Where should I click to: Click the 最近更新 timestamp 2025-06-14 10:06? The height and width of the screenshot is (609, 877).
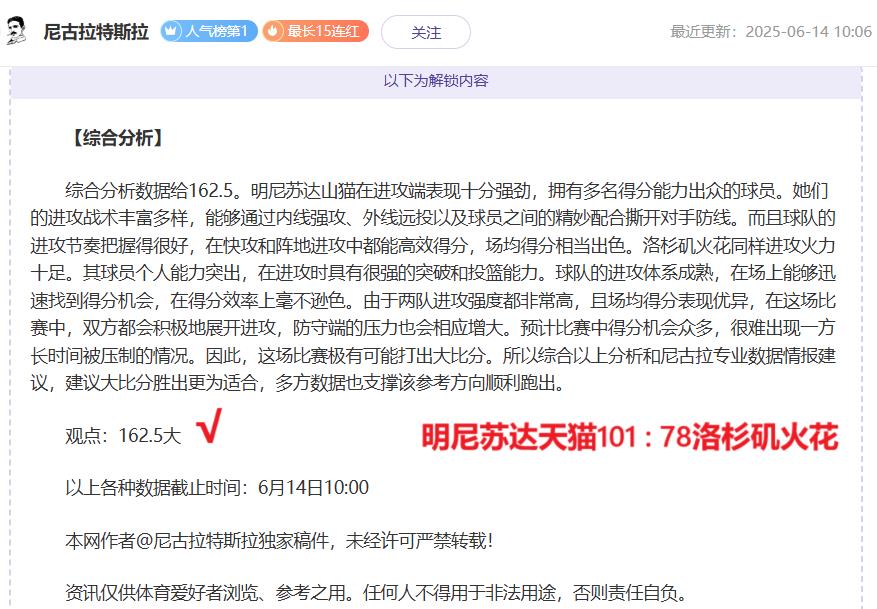771,31
